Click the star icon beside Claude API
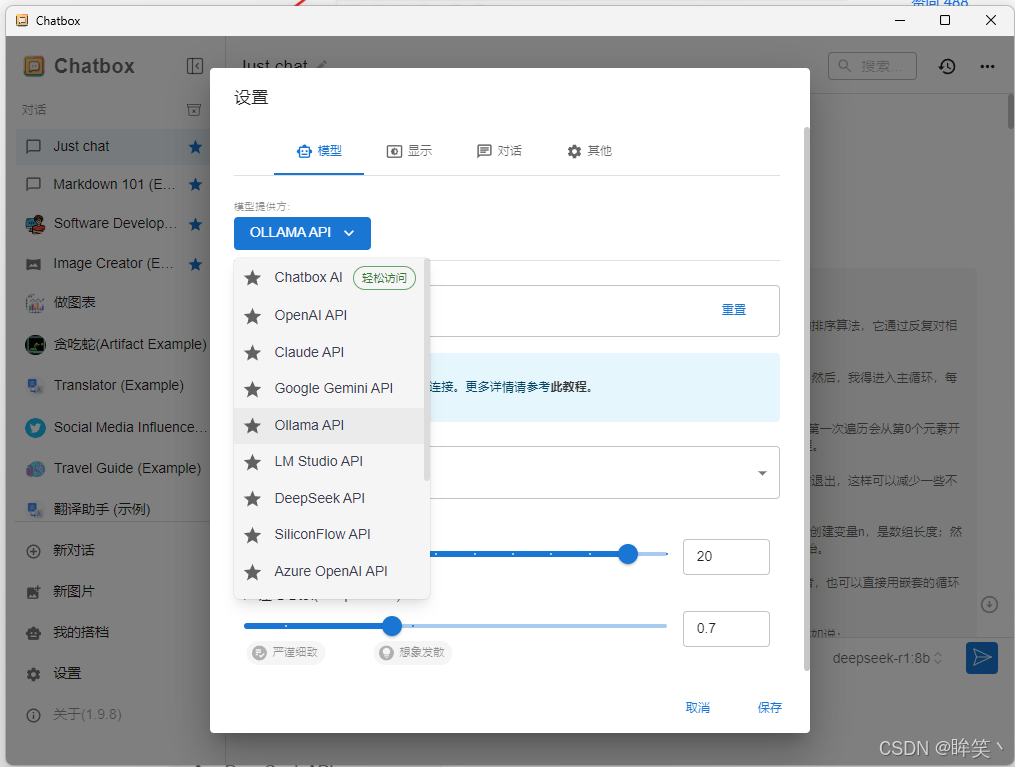 point(252,353)
